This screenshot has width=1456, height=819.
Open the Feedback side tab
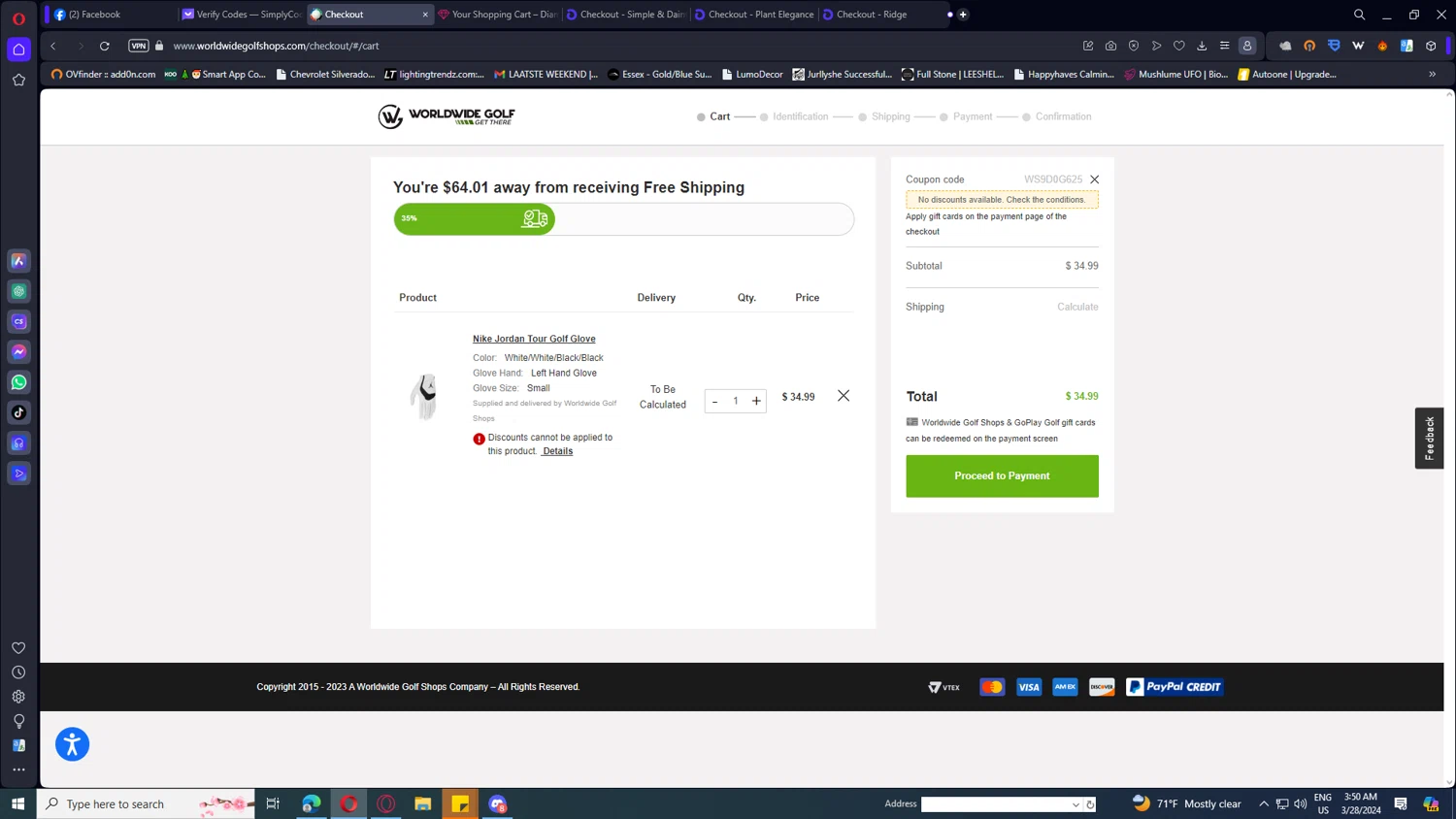click(1429, 438)
